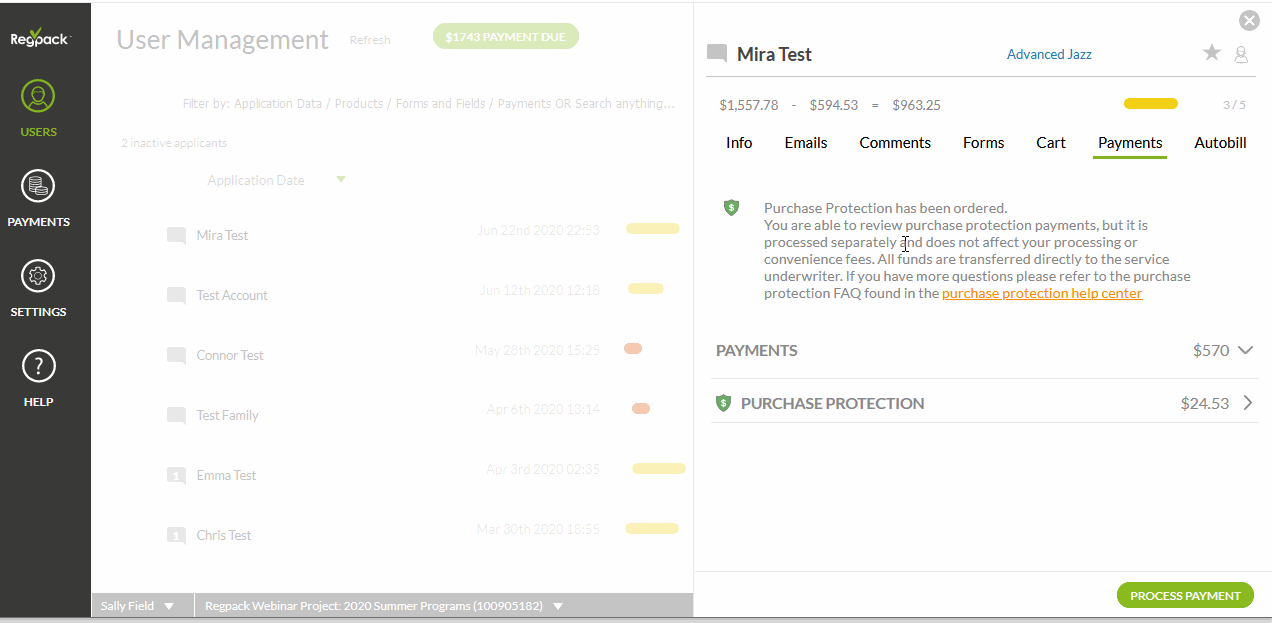Check the box next to Test Account

(x=175, y=294)
